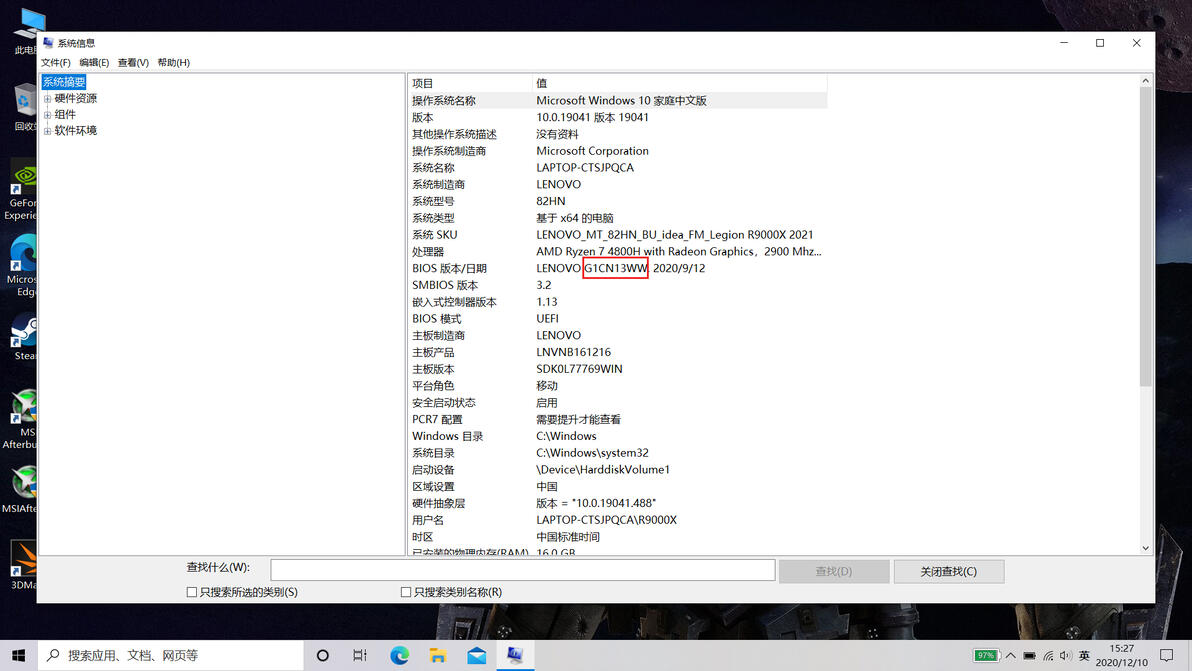The image size is (1192, 671).
Task: Expand the 组件 tree node
Action: click(47, 115)
